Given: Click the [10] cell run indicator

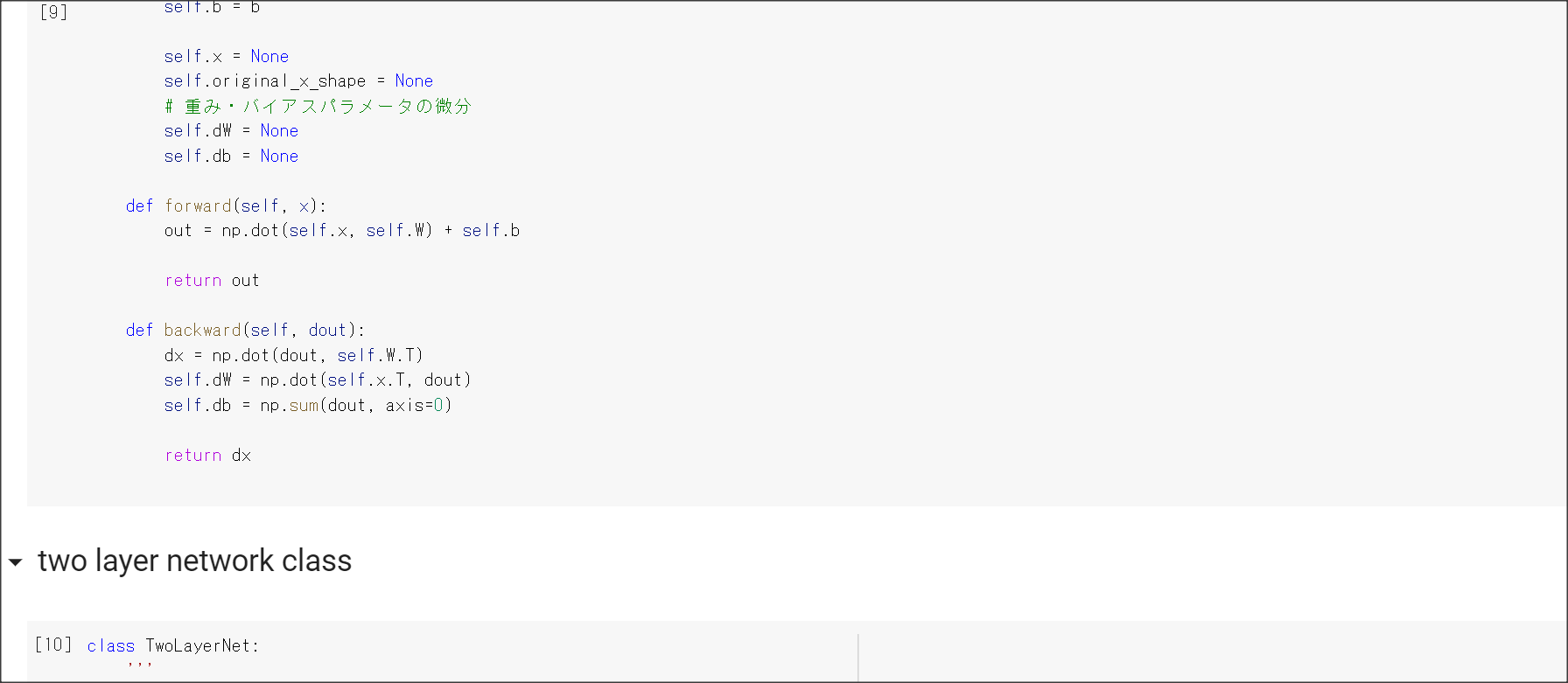Looking at the screenshot, I should tap(53, 645).
